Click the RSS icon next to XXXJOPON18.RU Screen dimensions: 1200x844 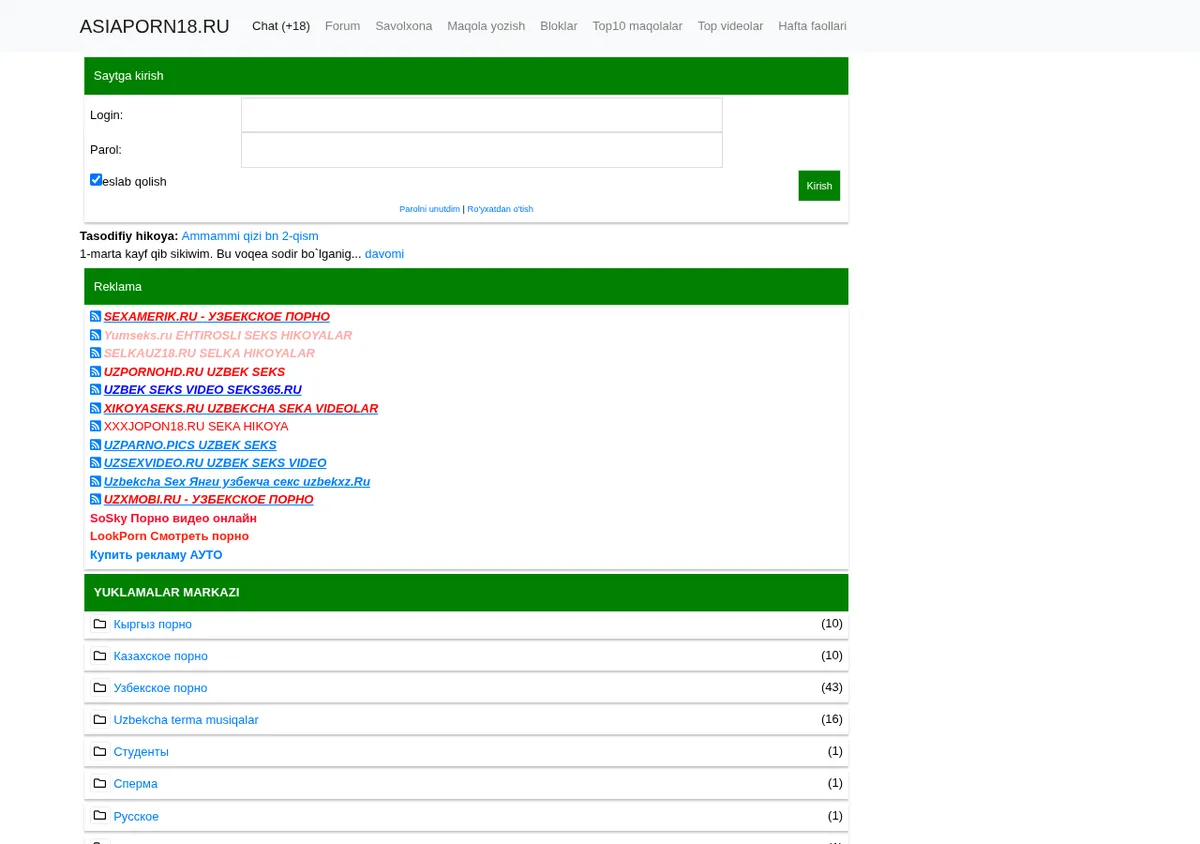(96, 426)
